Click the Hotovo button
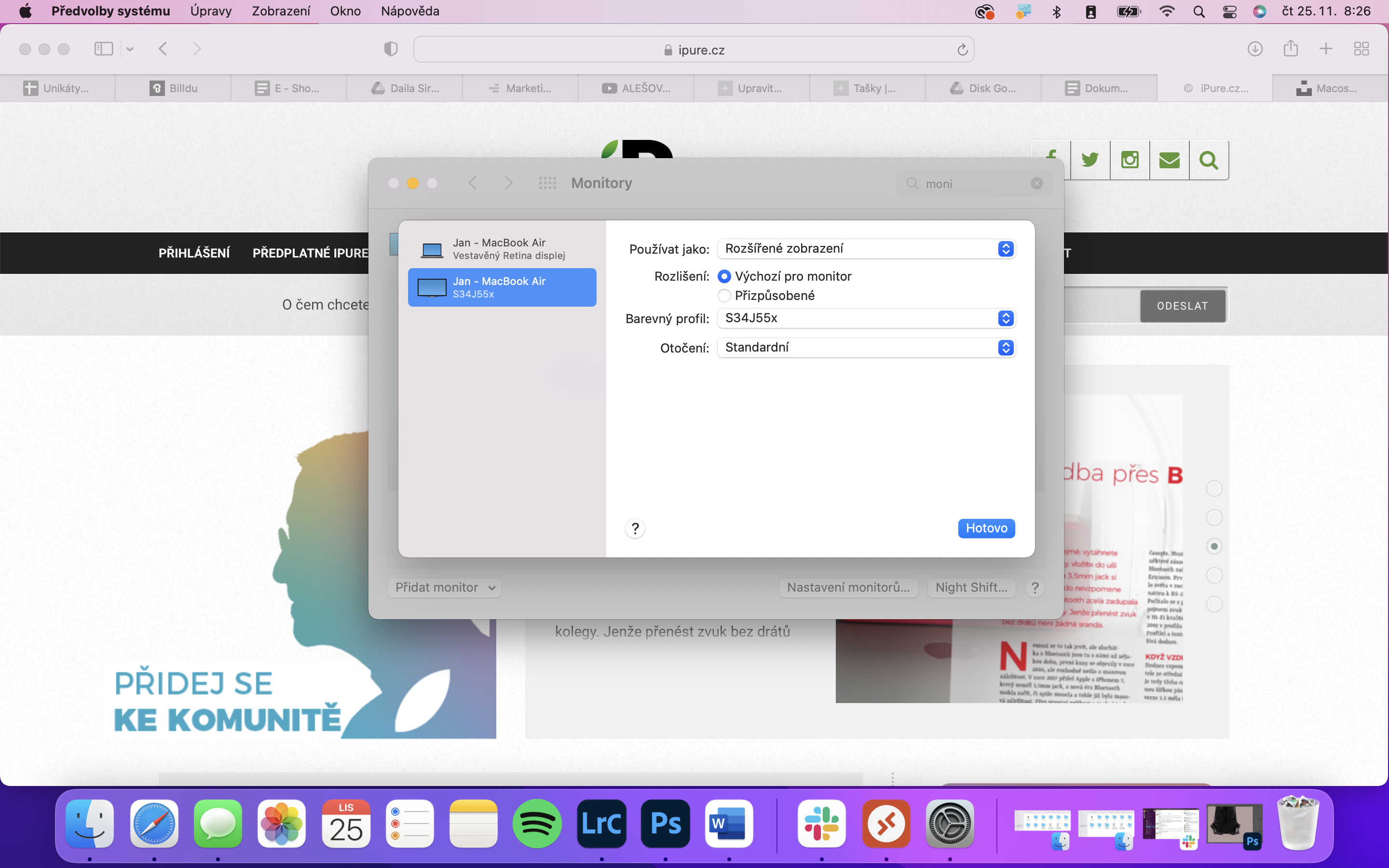Image resolution: width=1389 pixels, height=868 pixels. click(986, 528)
